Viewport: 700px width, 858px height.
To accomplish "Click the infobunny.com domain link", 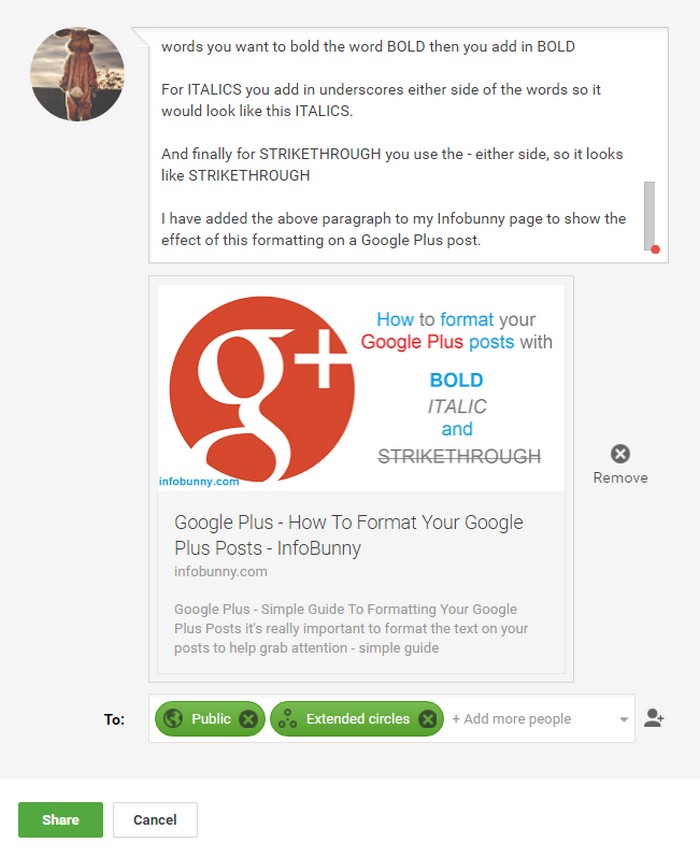I will 221,572.
